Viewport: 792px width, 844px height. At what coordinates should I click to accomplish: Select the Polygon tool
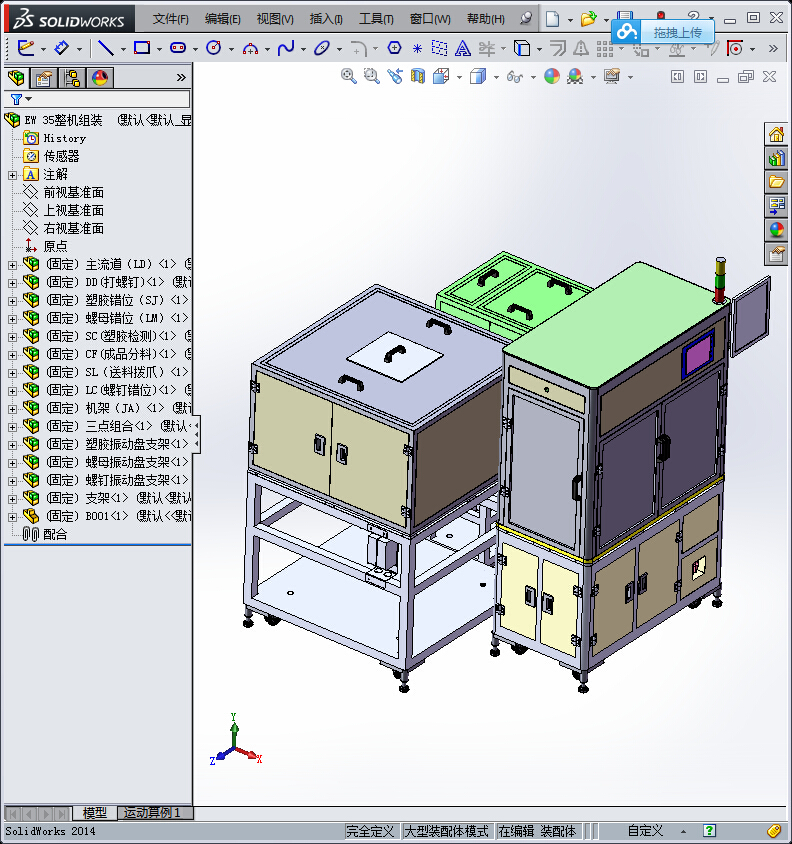[394, 48]
